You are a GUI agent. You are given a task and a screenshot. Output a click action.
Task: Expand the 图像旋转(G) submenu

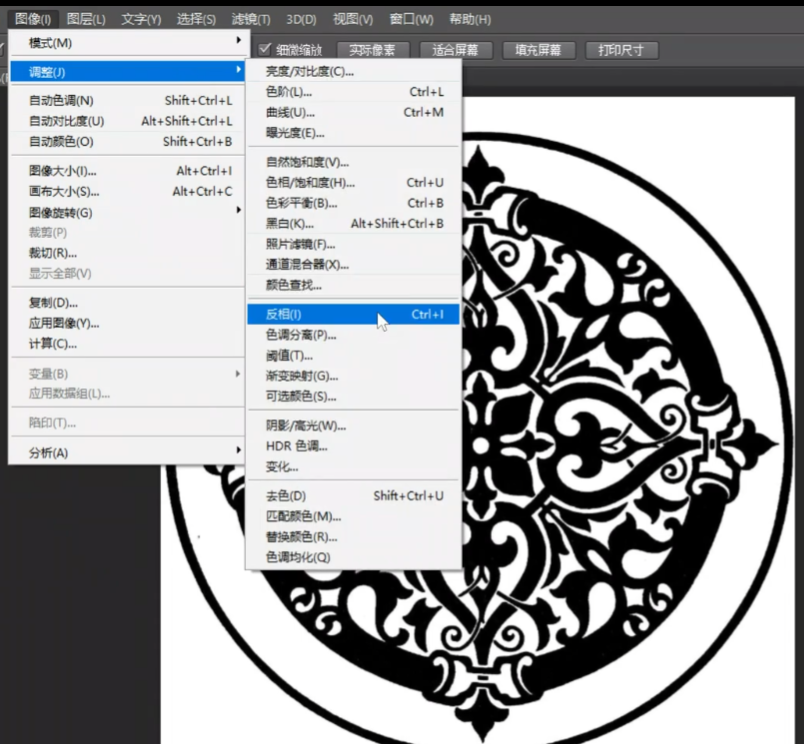(127, 212)
